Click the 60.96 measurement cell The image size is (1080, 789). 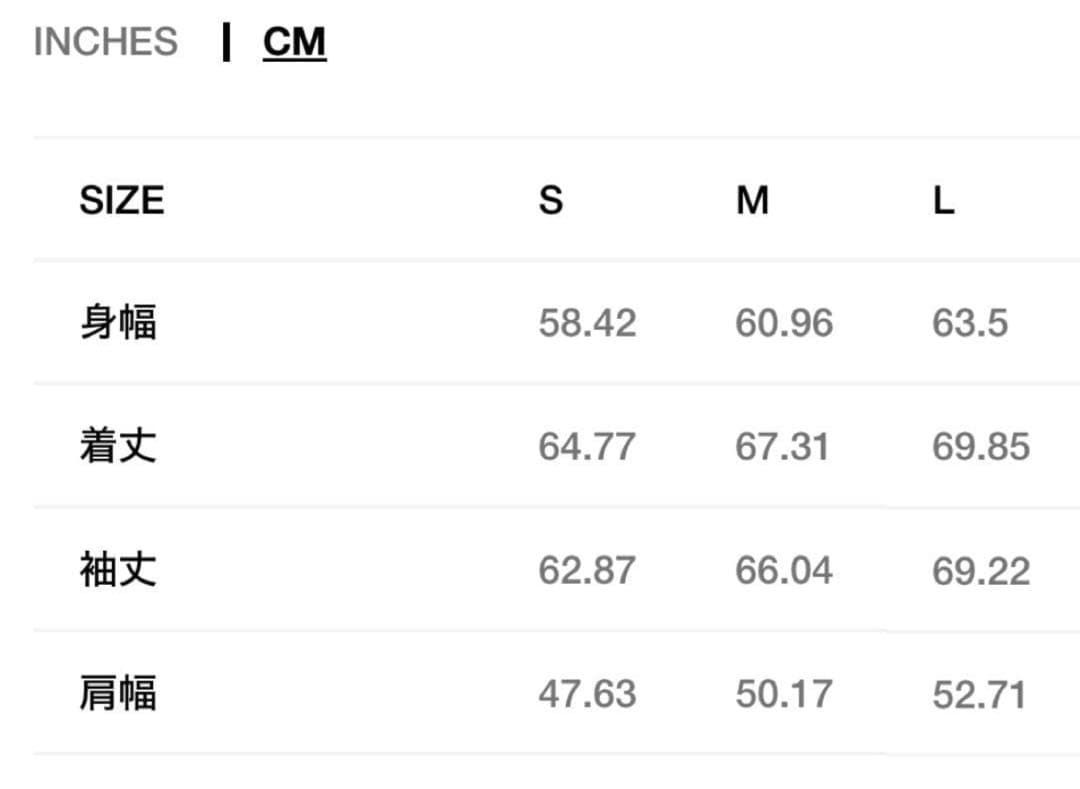pyautogui.click(x=784, y=323)
